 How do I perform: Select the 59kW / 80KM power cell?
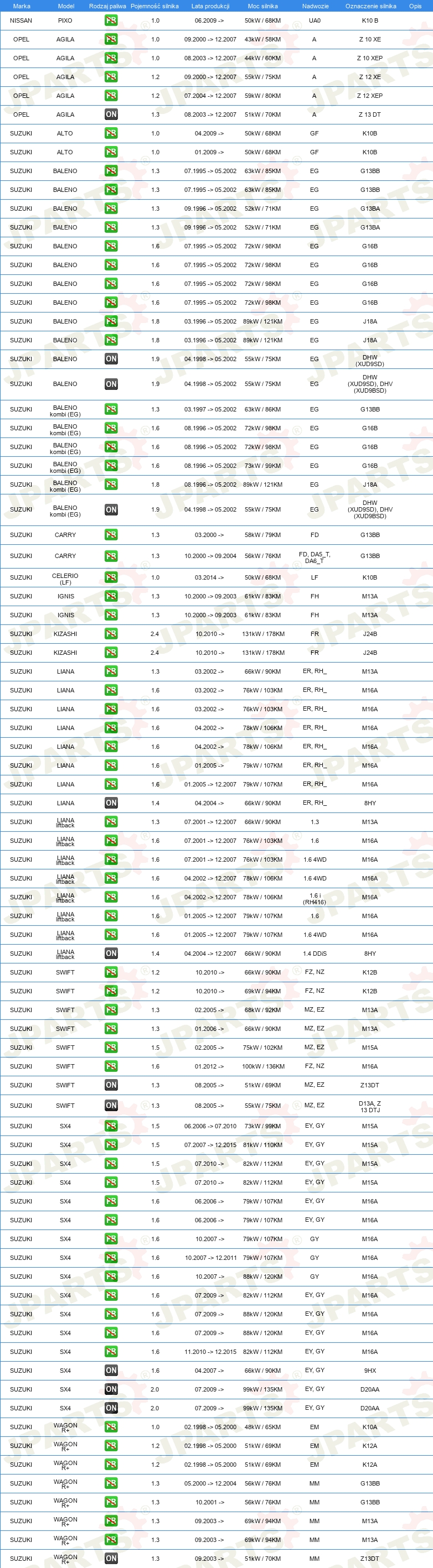pos(263,96)
